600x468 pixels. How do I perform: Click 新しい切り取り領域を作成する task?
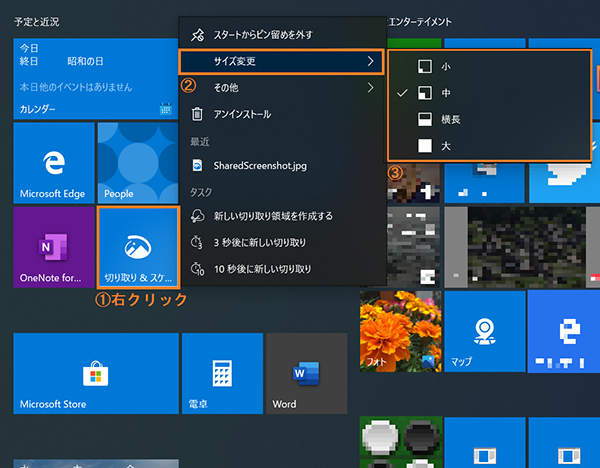281,216
